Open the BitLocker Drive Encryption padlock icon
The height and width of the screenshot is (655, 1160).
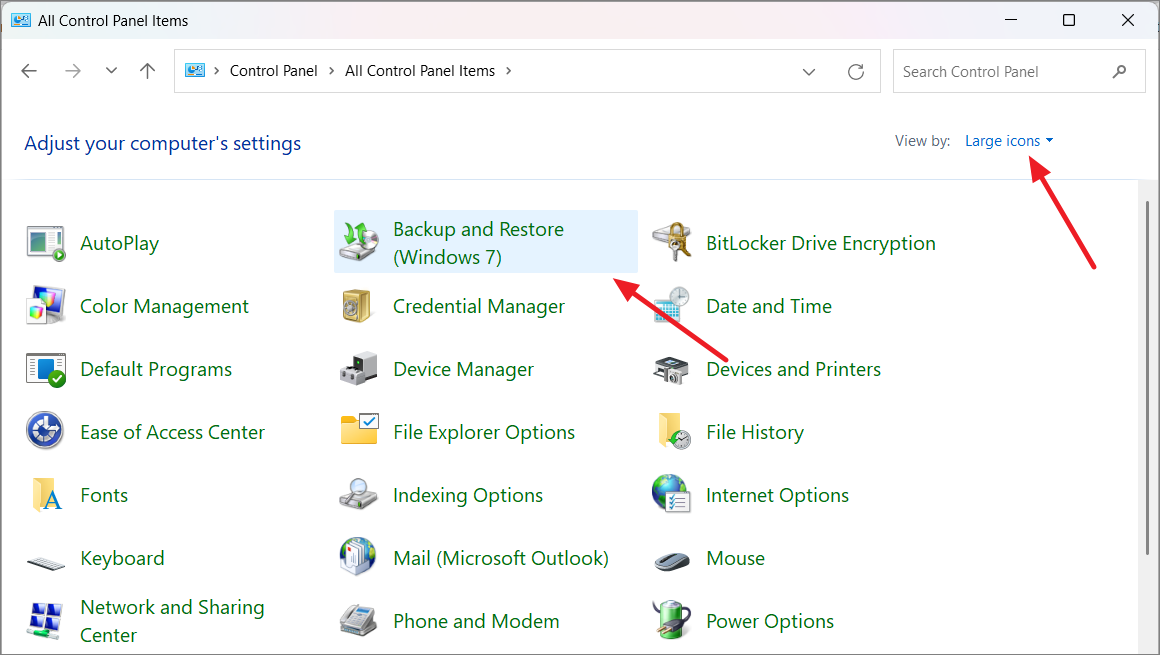click(x=672, y=242)
